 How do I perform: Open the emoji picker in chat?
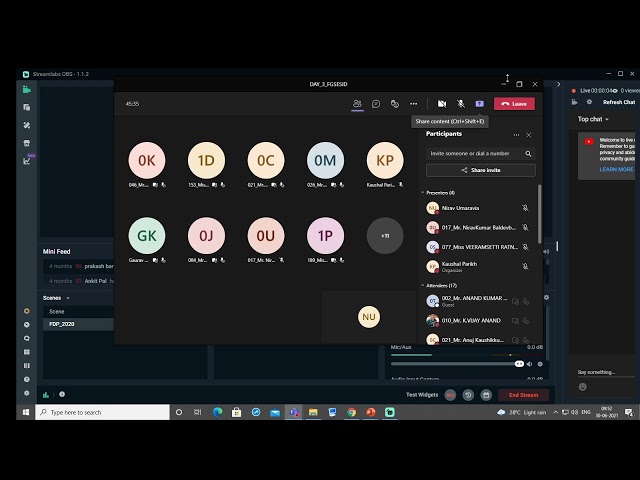pyautogui.click(x=582, y=387)
